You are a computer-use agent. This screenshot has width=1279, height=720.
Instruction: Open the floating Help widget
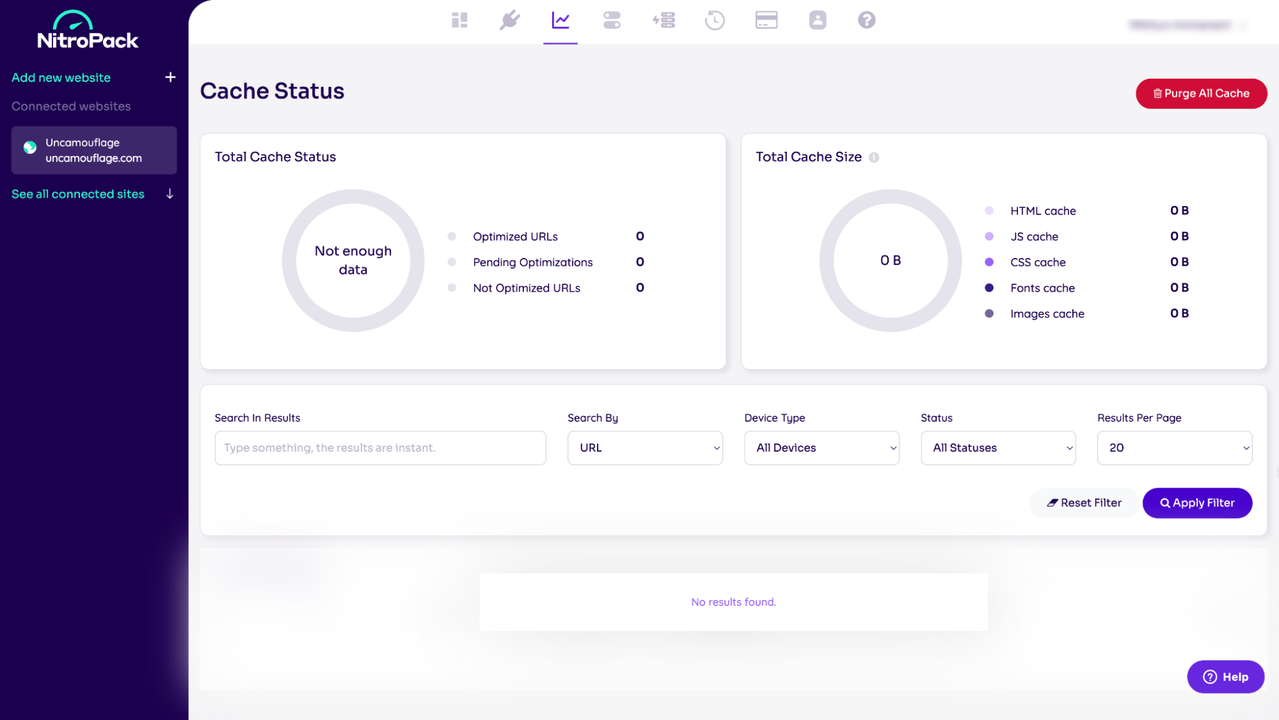click(x=1225, y=676)
